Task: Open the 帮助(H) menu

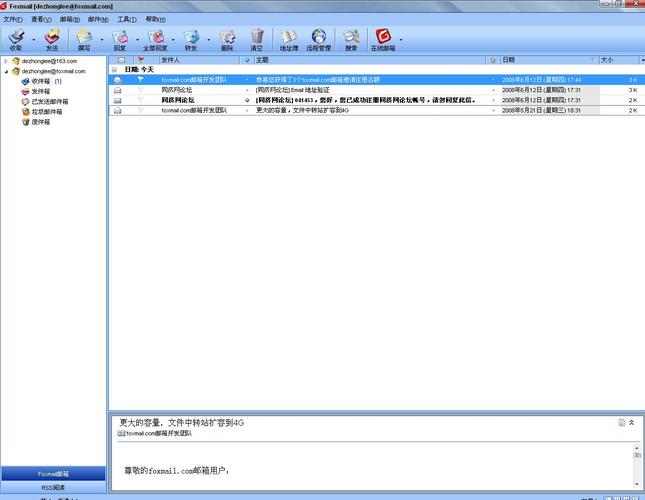Action: point(155,19)
